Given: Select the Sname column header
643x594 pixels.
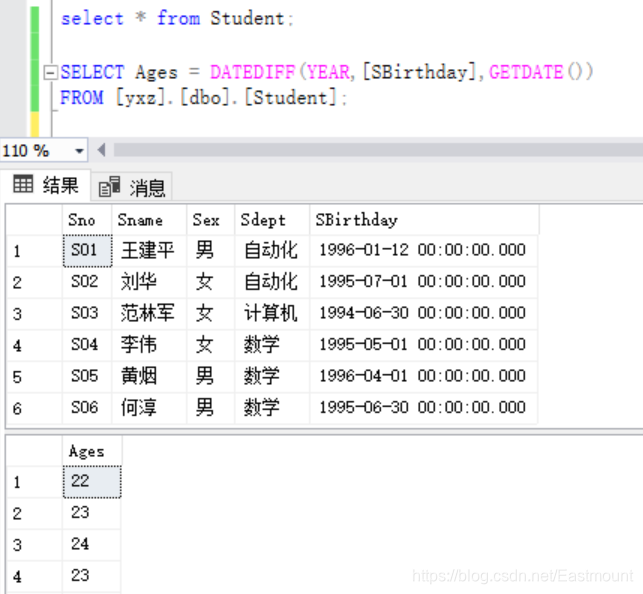Looking at the screenshot, I should tap(149, 220).
